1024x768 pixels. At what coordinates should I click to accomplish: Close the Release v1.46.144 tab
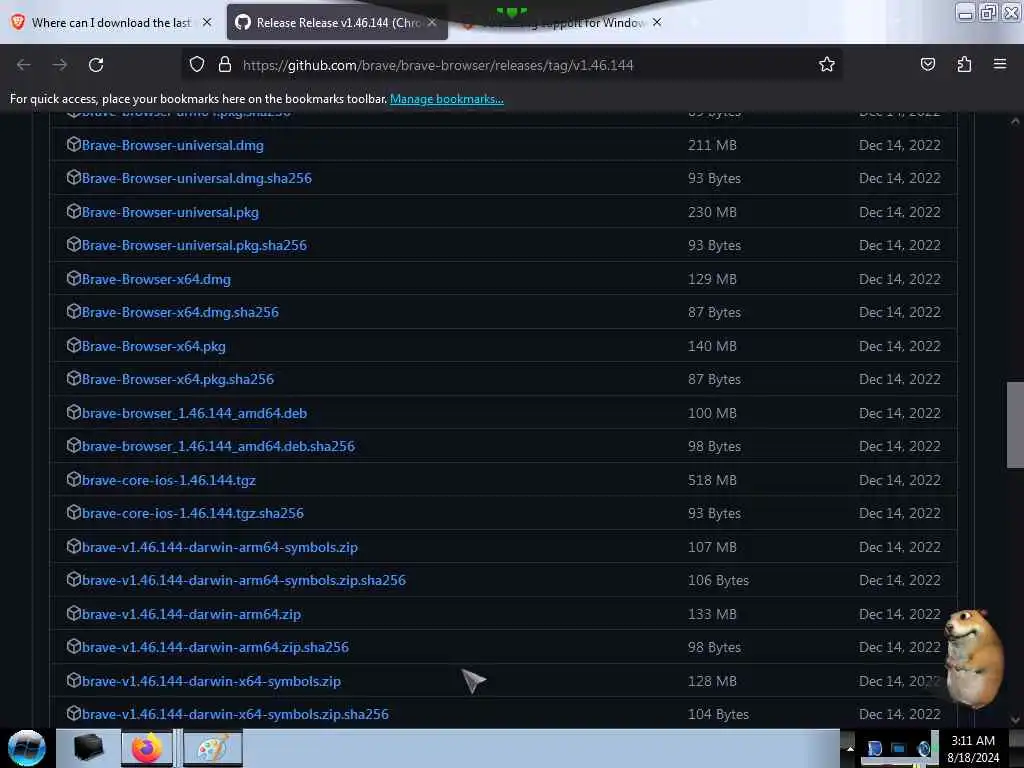point(432,22)
